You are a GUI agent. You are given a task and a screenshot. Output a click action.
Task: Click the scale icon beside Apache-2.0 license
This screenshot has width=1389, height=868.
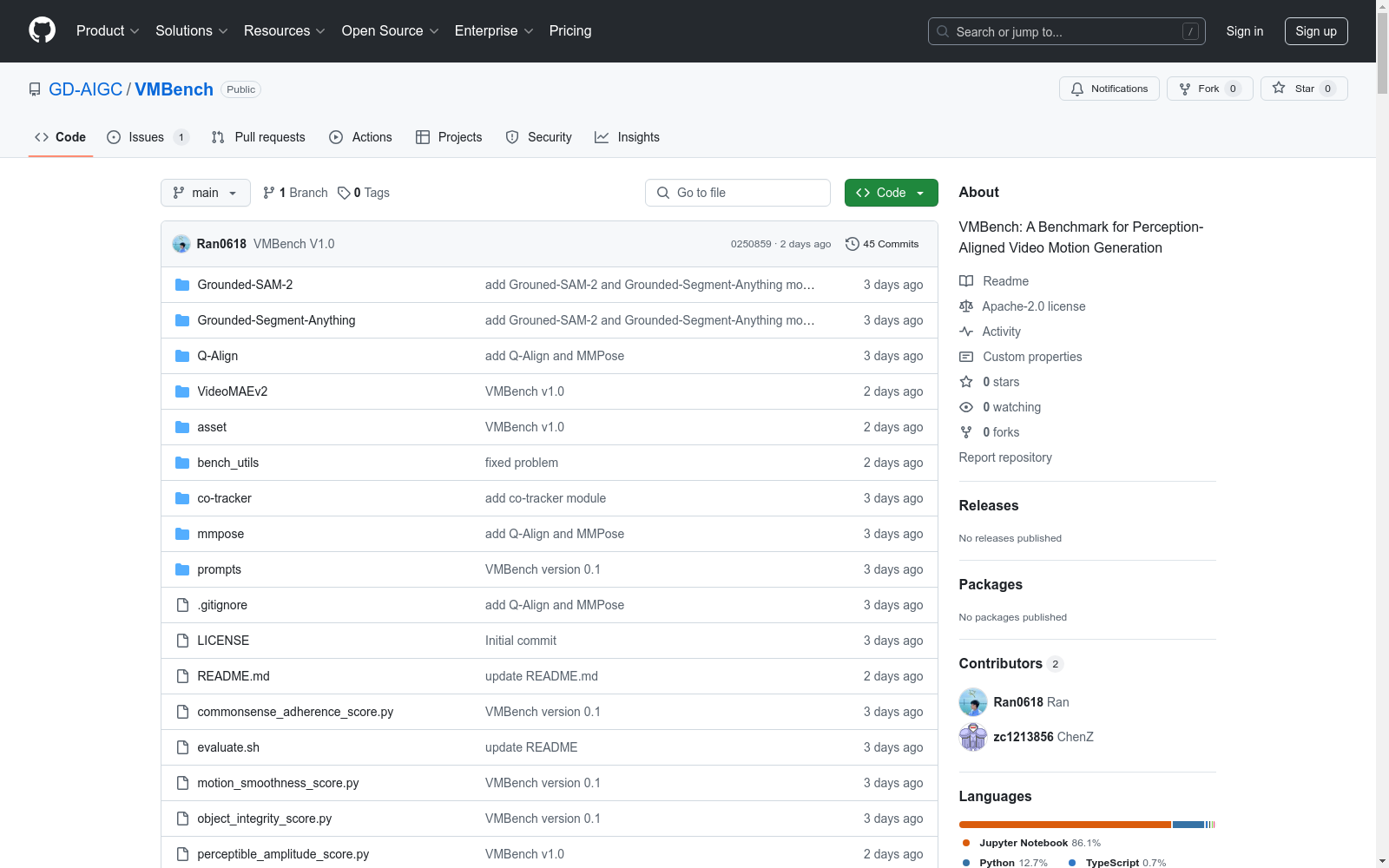tap(966, 306)
